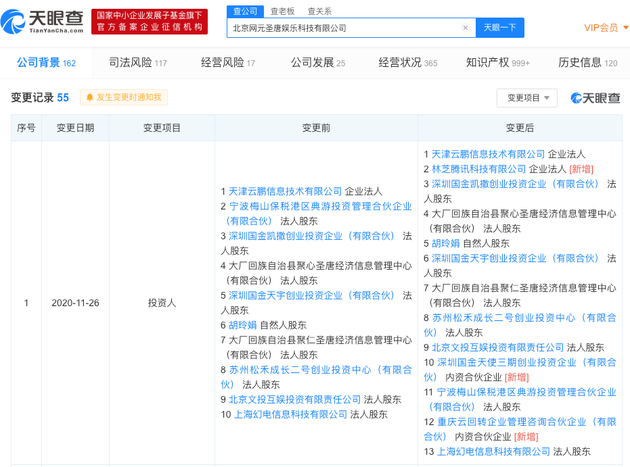Open 林芝腾讯科技有限公司 link
The image size is (630, 467).
(479, 169)
